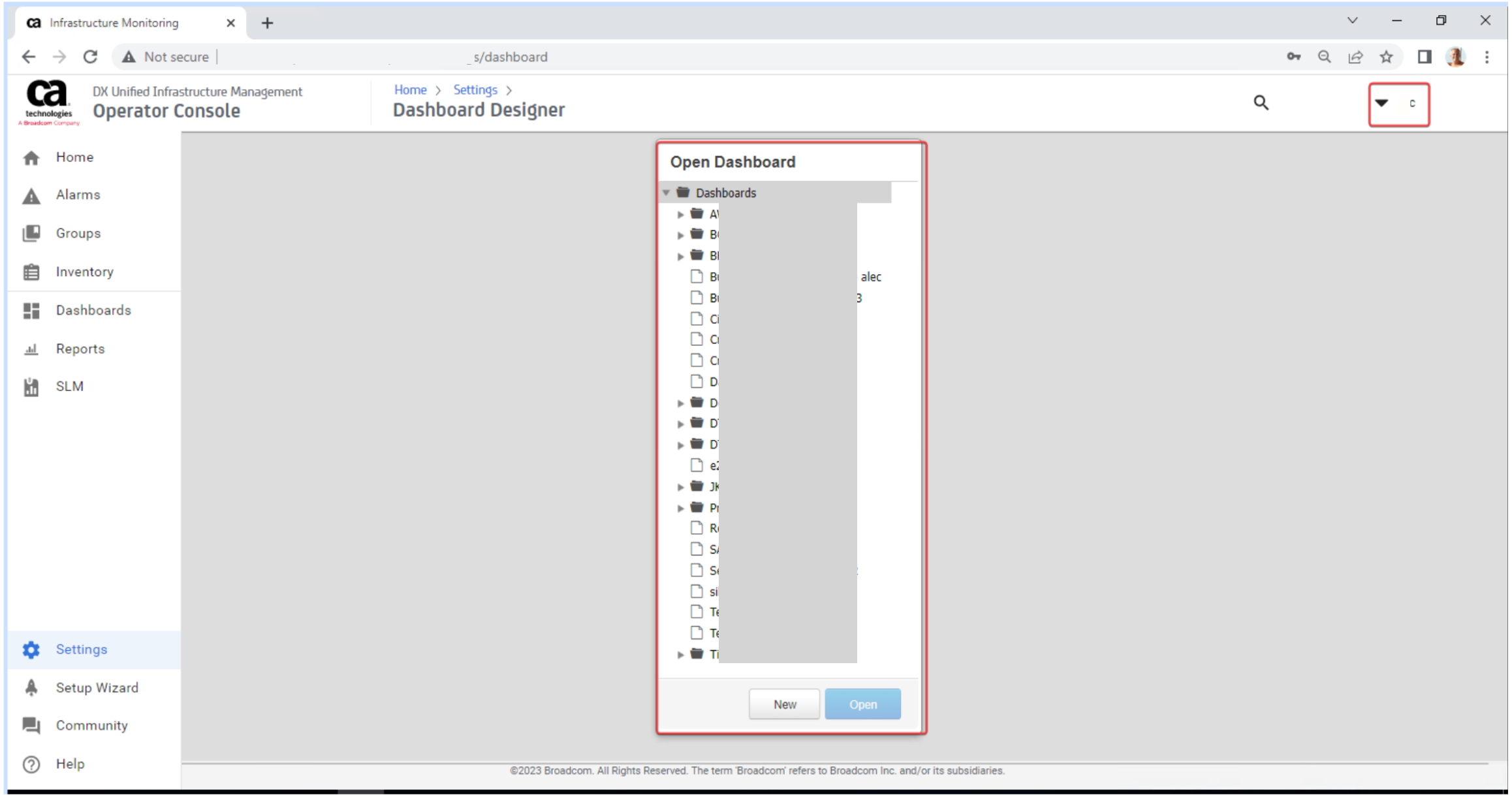
Task: Expand the folder starting with AV
Action: (x=680, y=214)
